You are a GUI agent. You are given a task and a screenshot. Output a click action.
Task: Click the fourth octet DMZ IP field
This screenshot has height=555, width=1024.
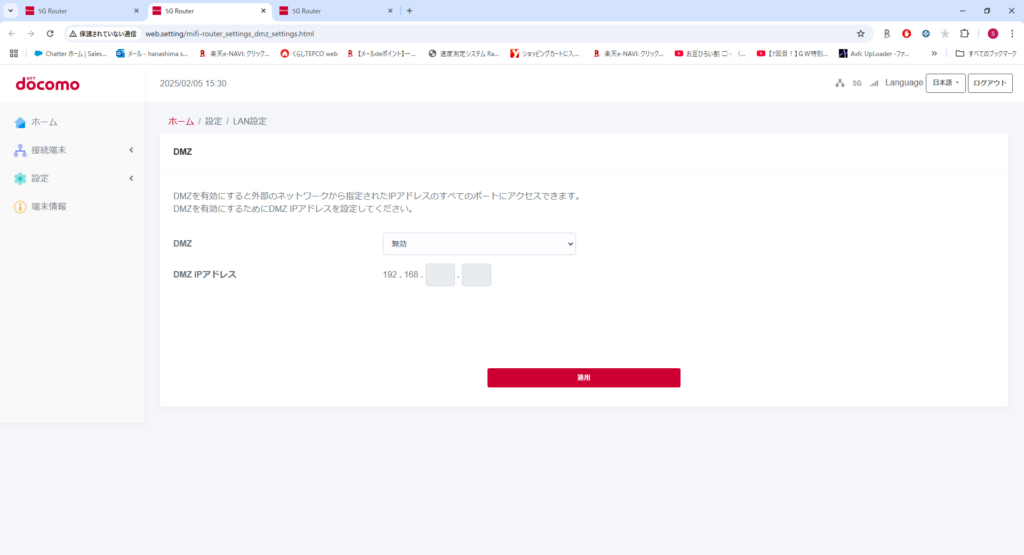pos(476,275)
